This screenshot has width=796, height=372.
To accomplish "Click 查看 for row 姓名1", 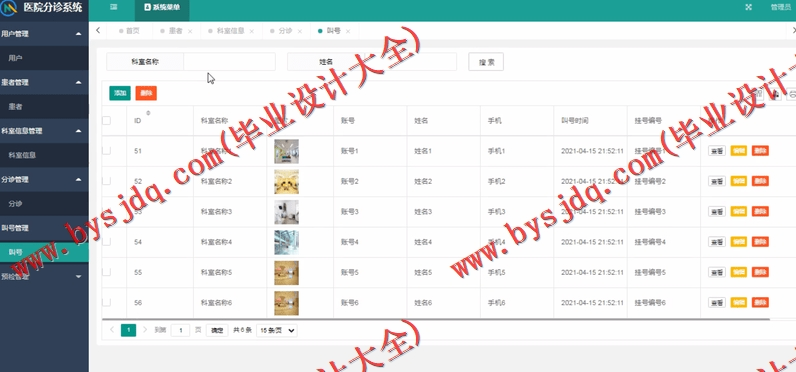I will tap(717, 151).
